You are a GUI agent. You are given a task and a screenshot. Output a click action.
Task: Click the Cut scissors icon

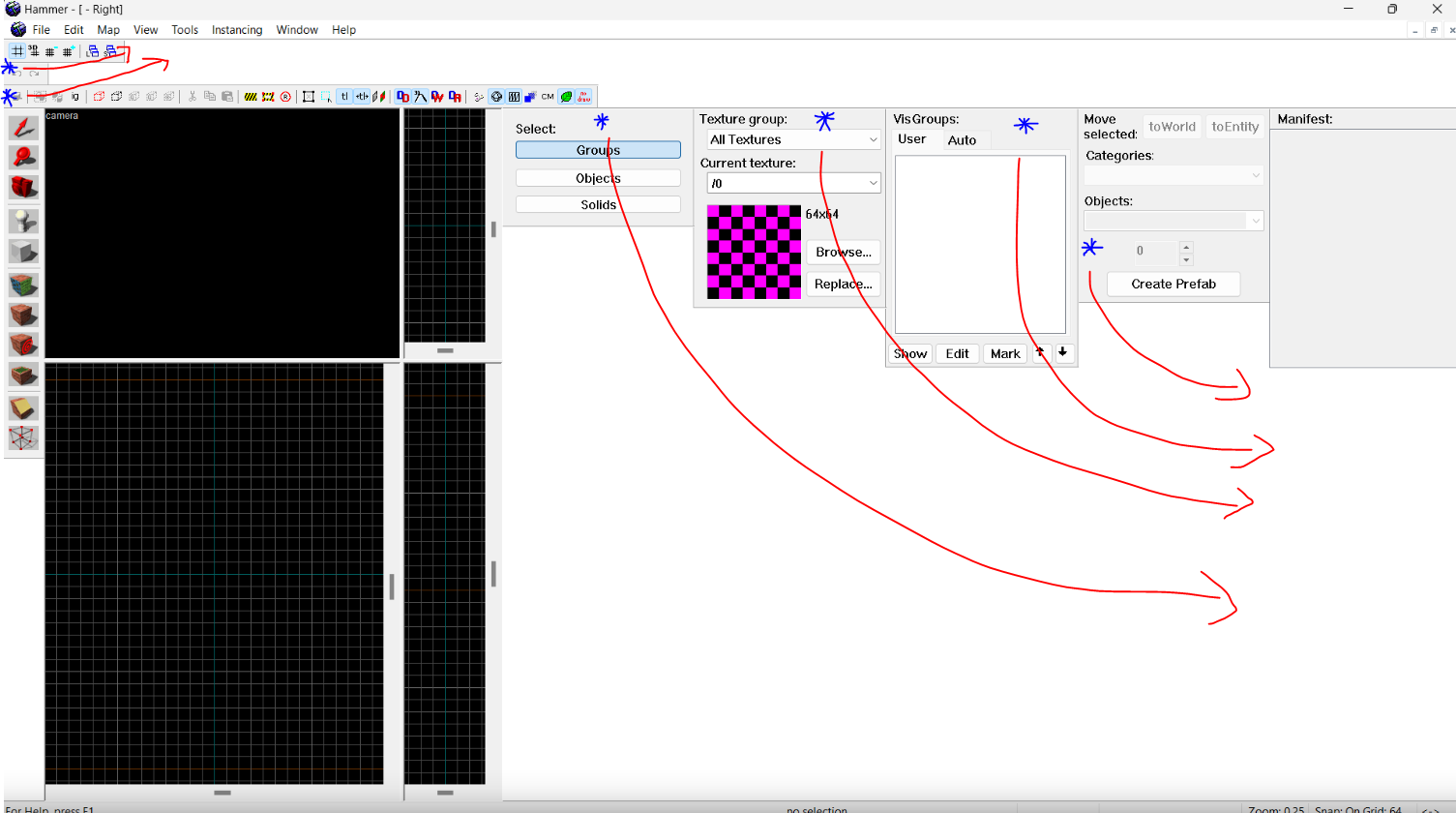pyautogui.click(x=193, y=97)
